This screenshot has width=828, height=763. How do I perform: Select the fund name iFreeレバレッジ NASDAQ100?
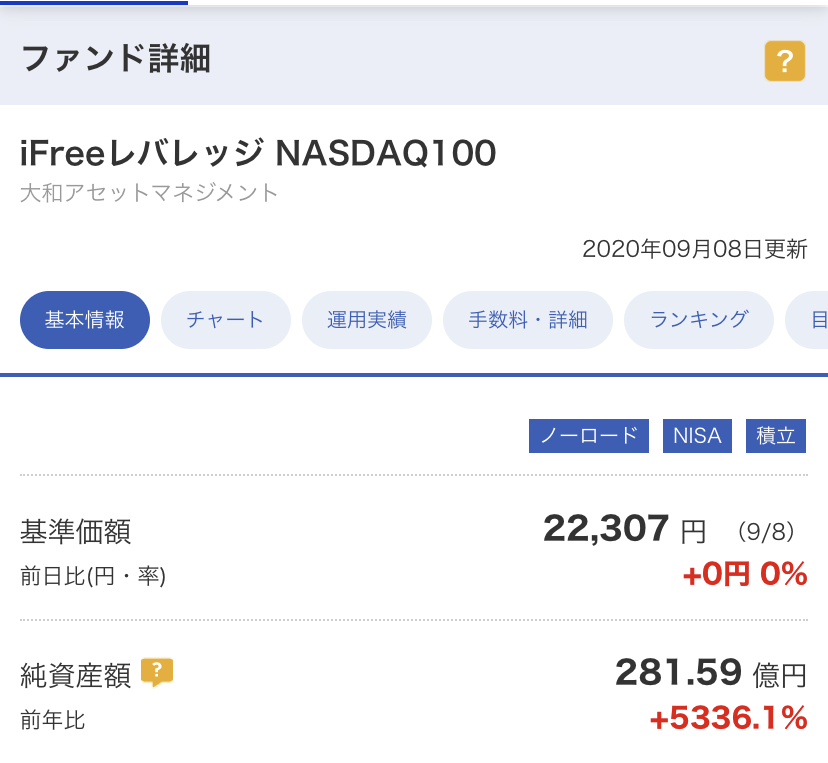tap(258, 153)
